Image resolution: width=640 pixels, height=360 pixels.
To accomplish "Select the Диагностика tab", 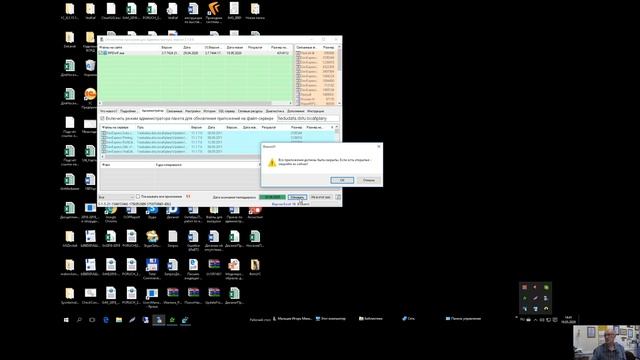I will point(275,111).
